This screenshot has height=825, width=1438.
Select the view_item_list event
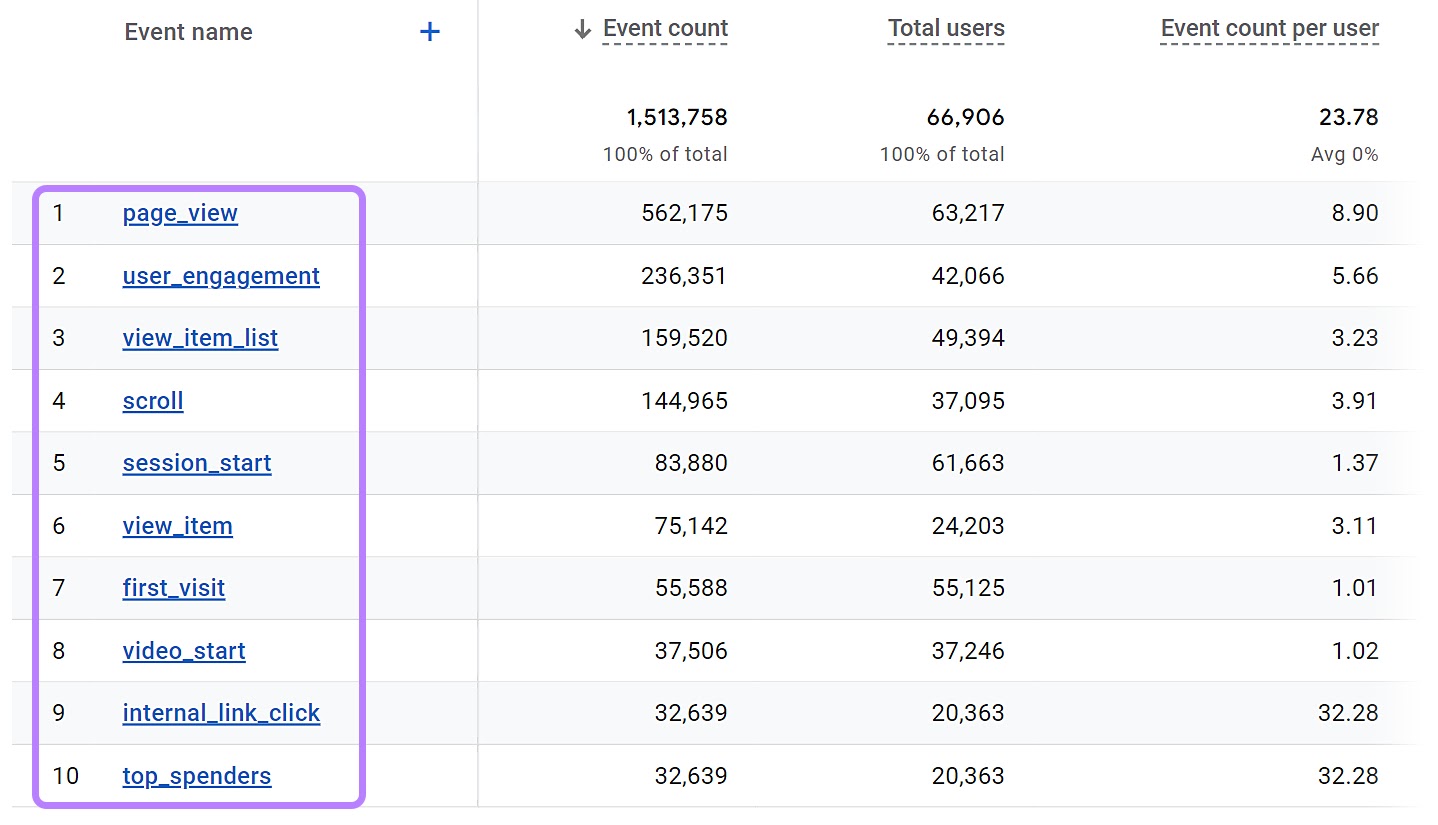[200, 338]
